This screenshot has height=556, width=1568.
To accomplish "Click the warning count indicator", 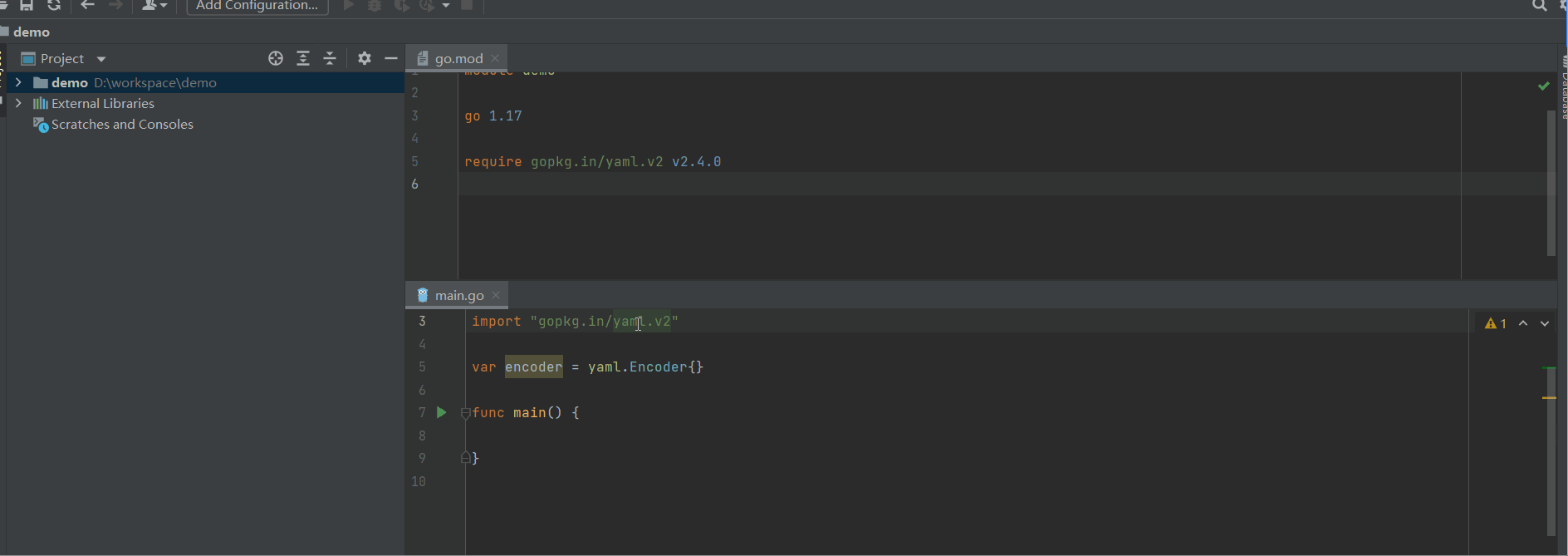I will click(1496, 323).
